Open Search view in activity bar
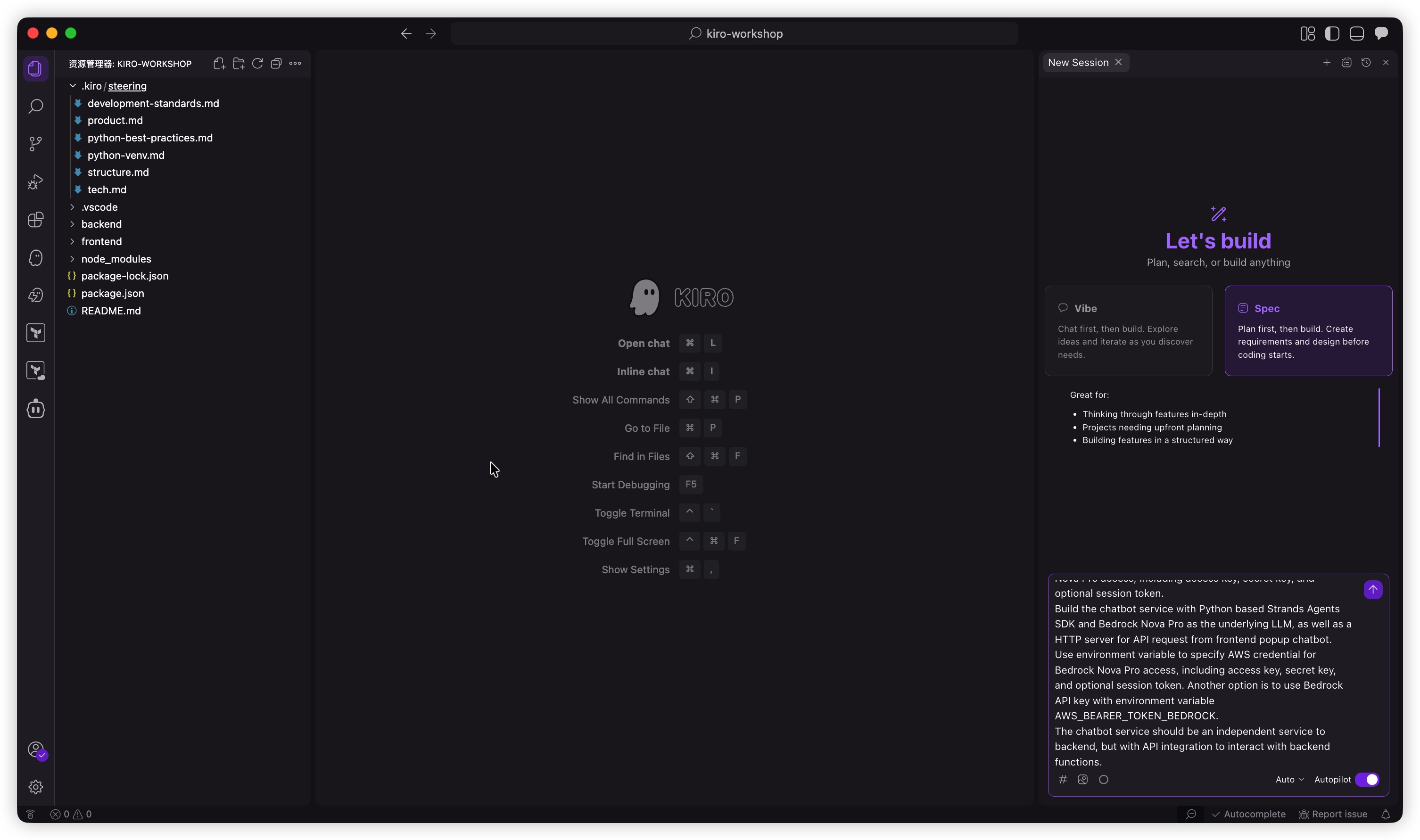 [x=36, y=106]
